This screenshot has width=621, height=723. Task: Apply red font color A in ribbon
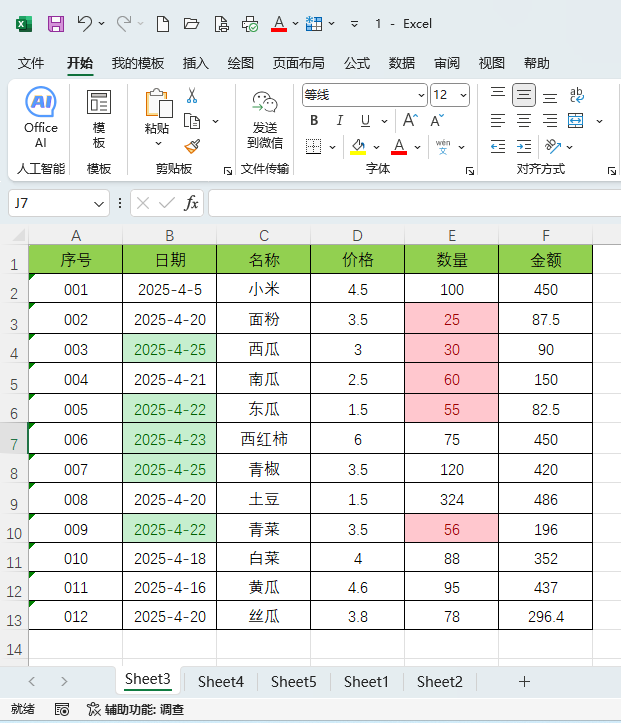399,147
